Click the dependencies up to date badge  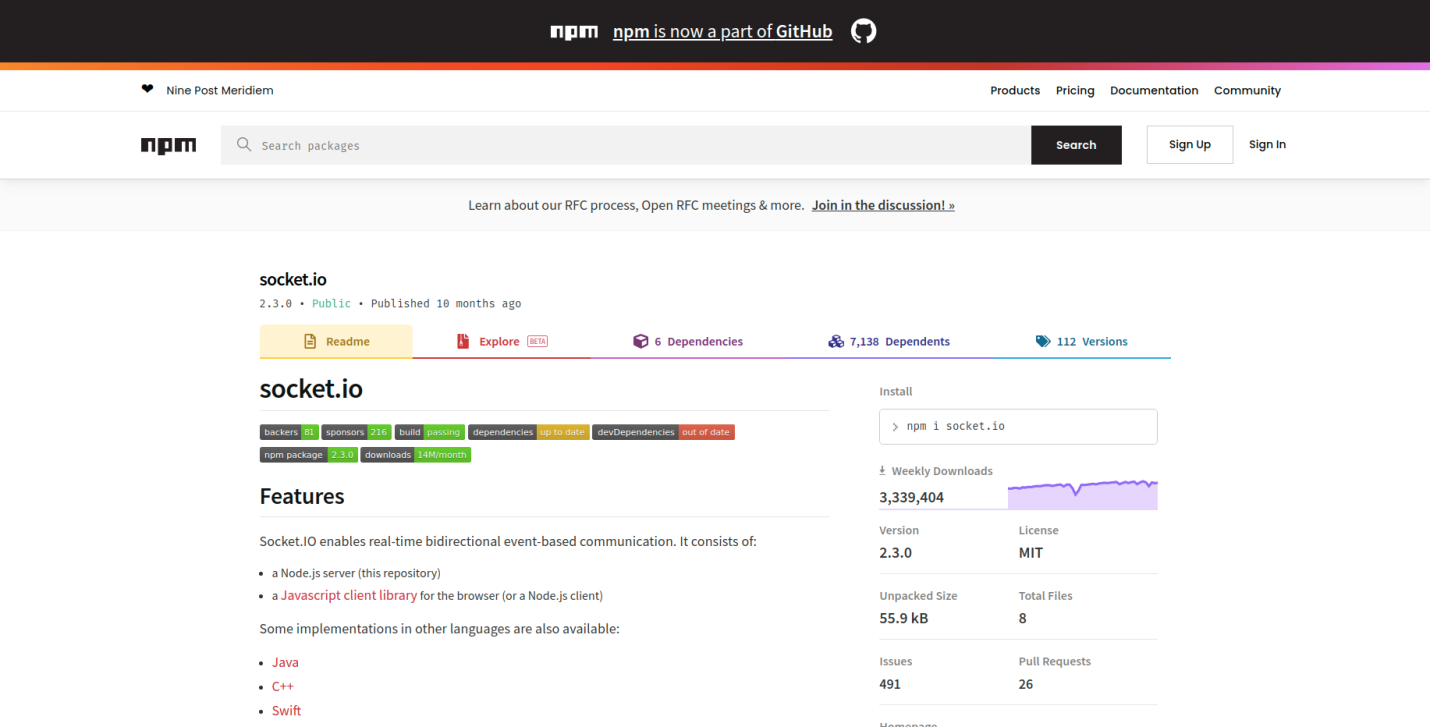point(529,432)
